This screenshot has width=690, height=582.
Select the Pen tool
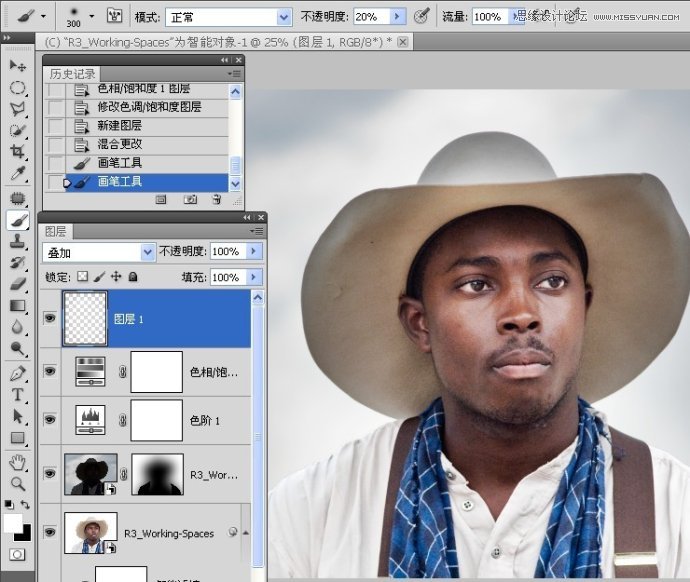point(18,373)
